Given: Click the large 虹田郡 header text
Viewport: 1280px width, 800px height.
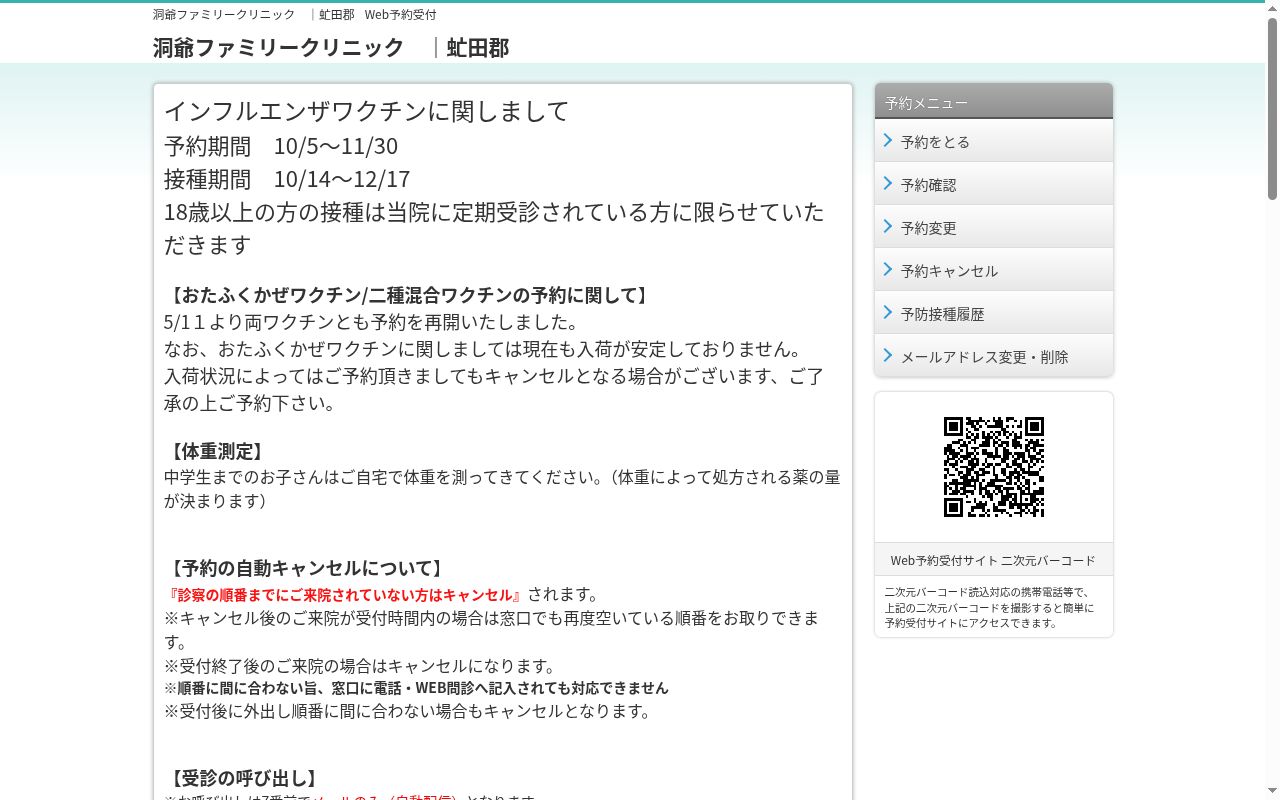Looking at the screenshot, I should (x=478, y=47).
